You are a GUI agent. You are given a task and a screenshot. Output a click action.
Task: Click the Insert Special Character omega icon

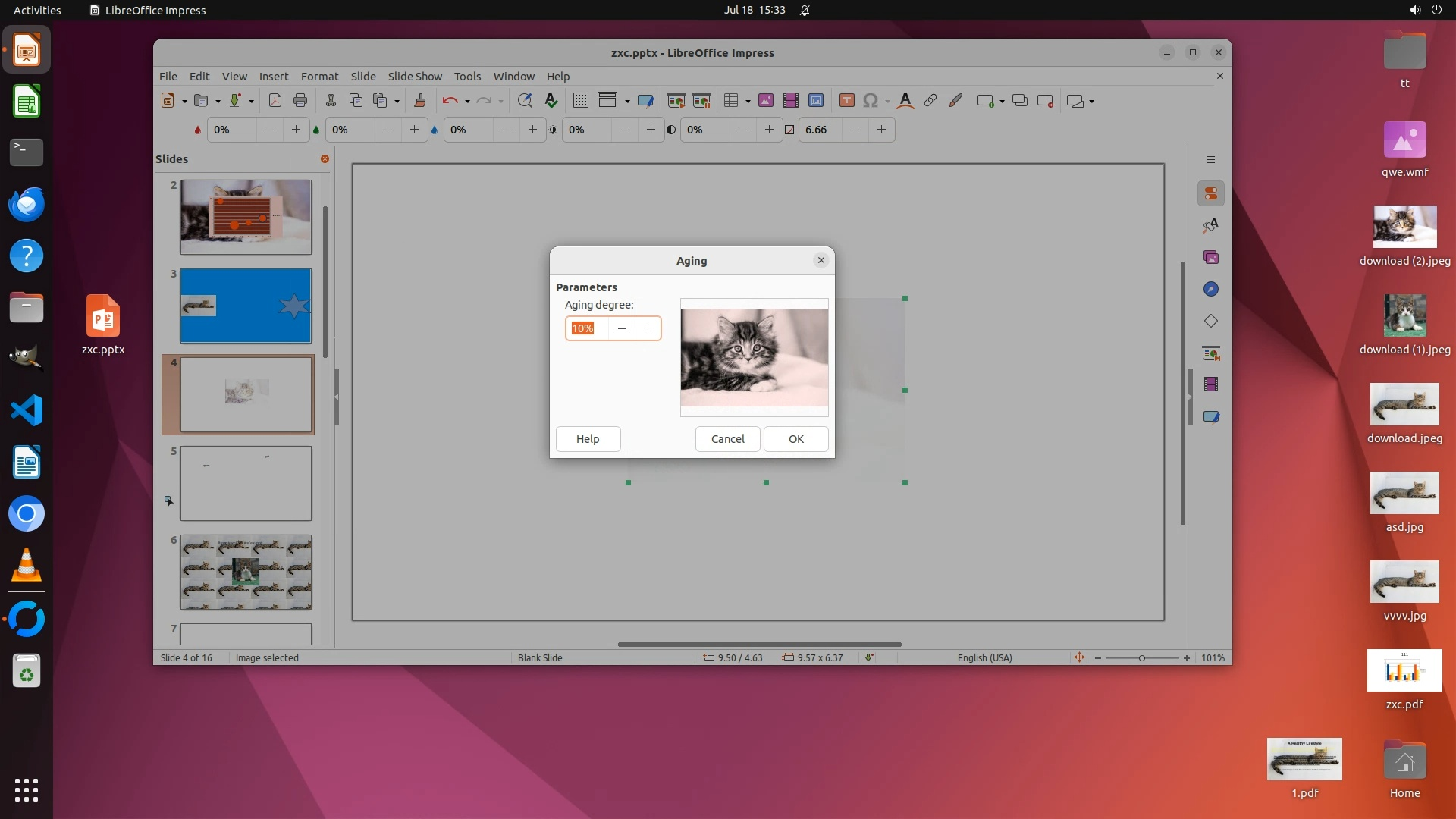coord(871,100)
